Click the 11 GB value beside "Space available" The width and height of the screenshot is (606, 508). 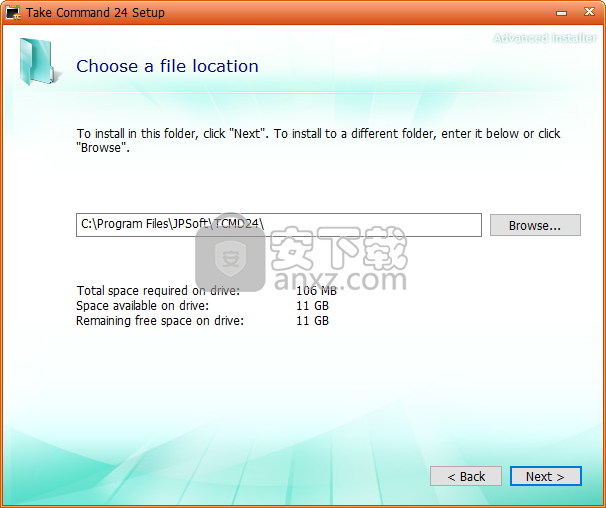click(x=312, y=306)
